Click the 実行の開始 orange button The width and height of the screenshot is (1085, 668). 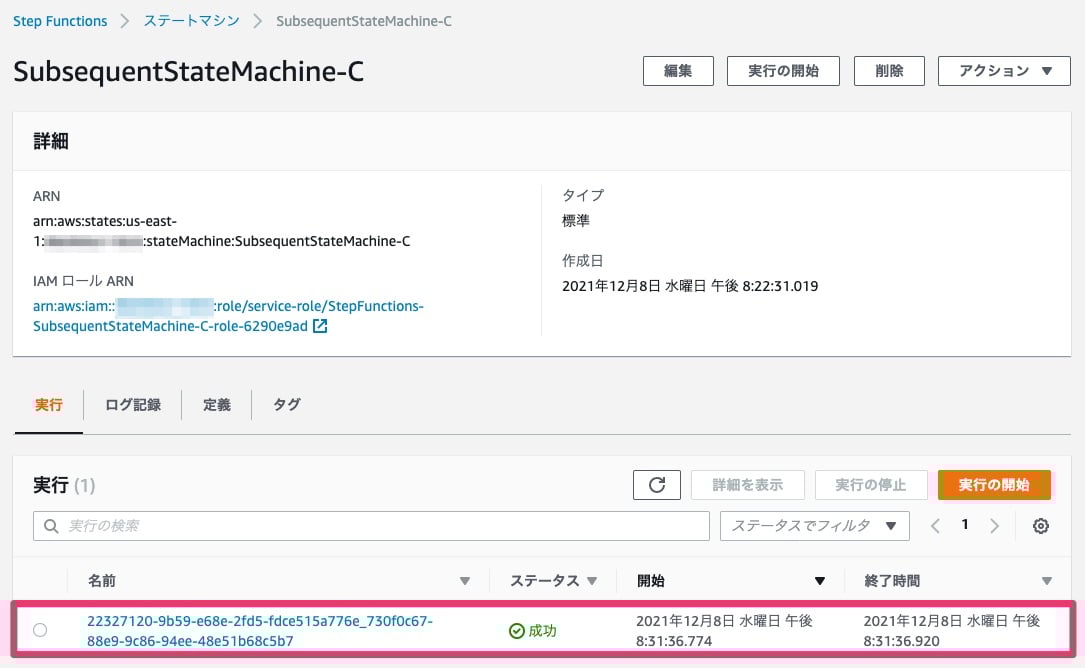point(994,485)
